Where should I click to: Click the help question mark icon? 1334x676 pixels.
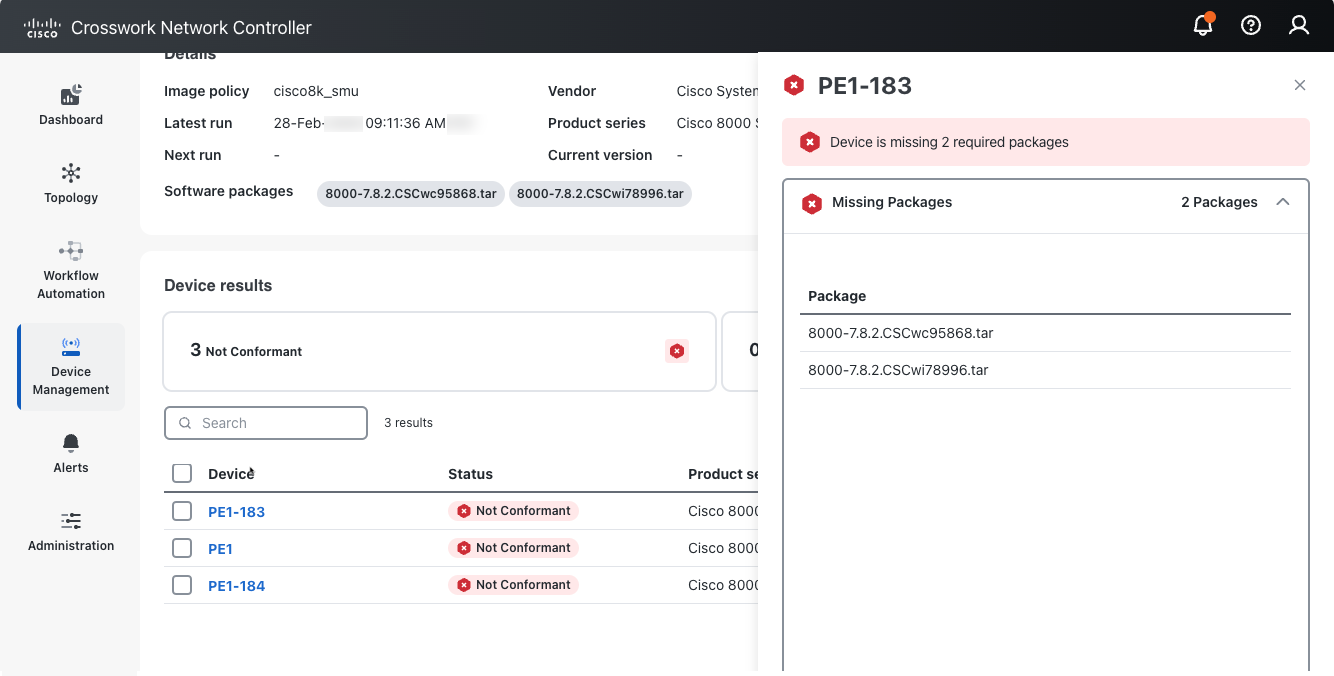pos(1251,26)
